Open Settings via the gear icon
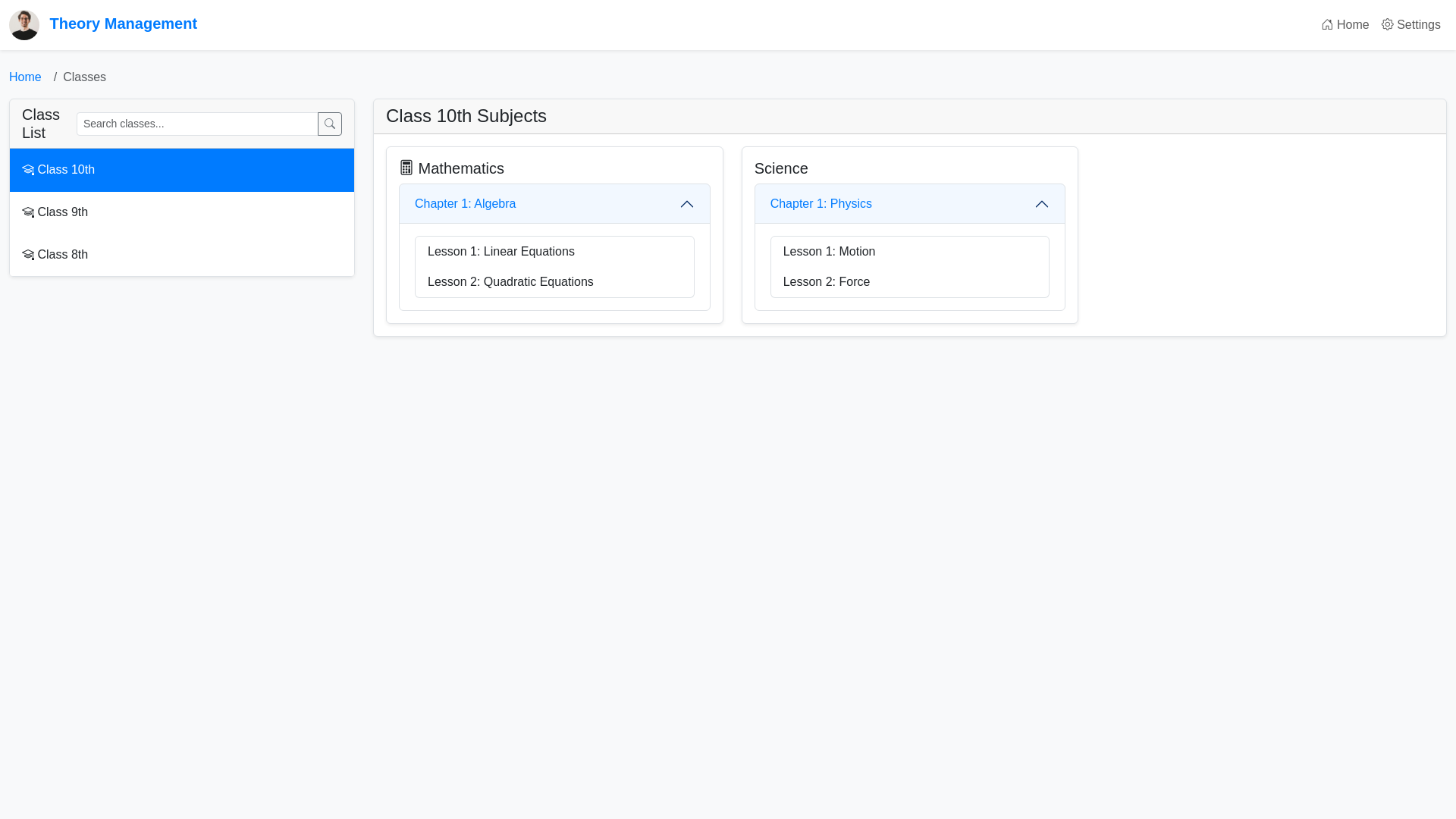The image size is (1456, 819). click(x=1387, y=24)
